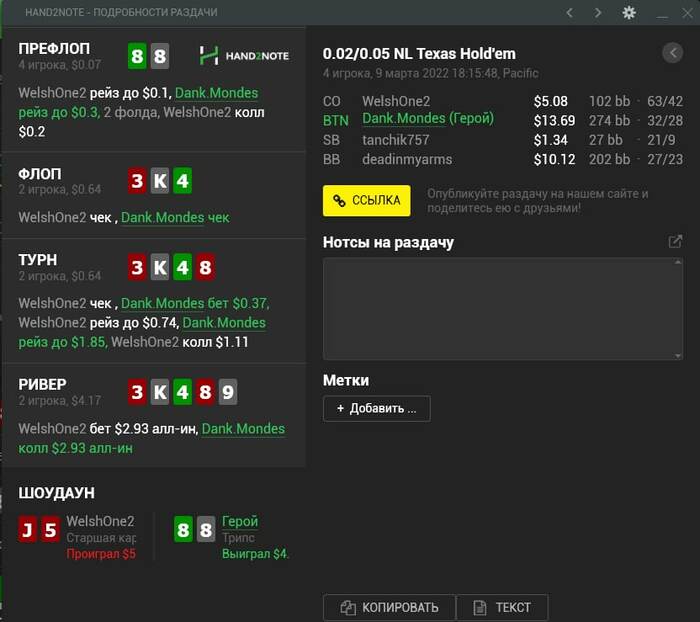Click Dank.Mondes name in the flop action

[x=162, y=217]
